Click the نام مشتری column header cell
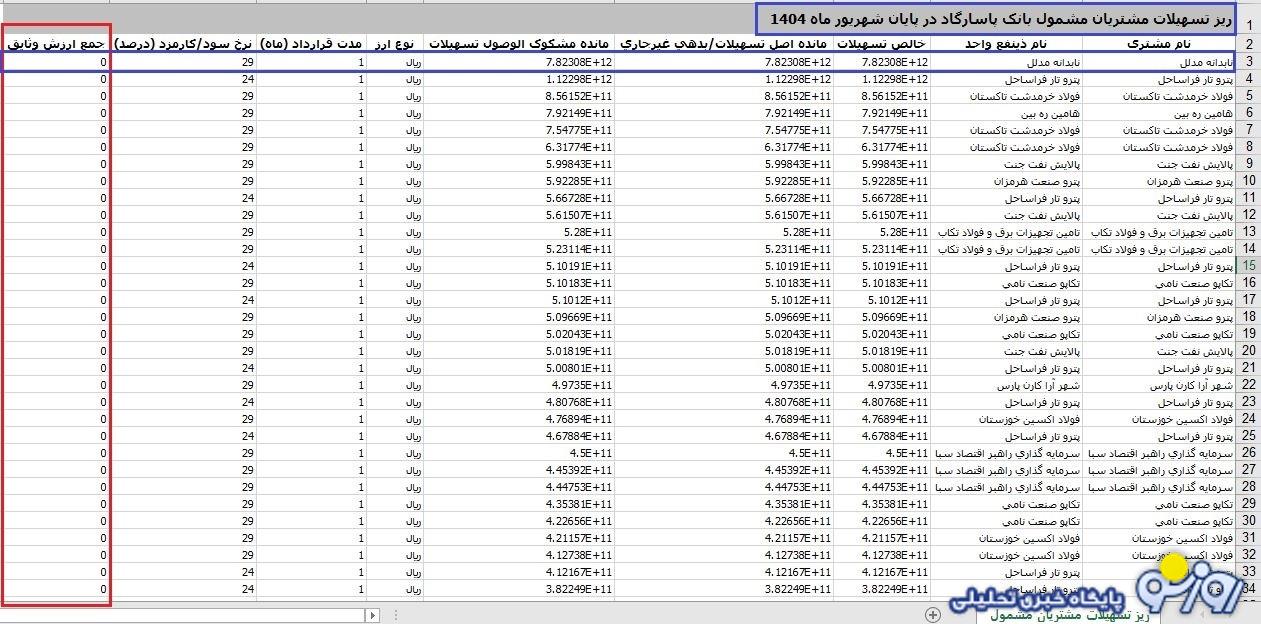Image resolution: width=1261 pixels, height=624 pixels. pyautogui.click(x=1159, y=44)
